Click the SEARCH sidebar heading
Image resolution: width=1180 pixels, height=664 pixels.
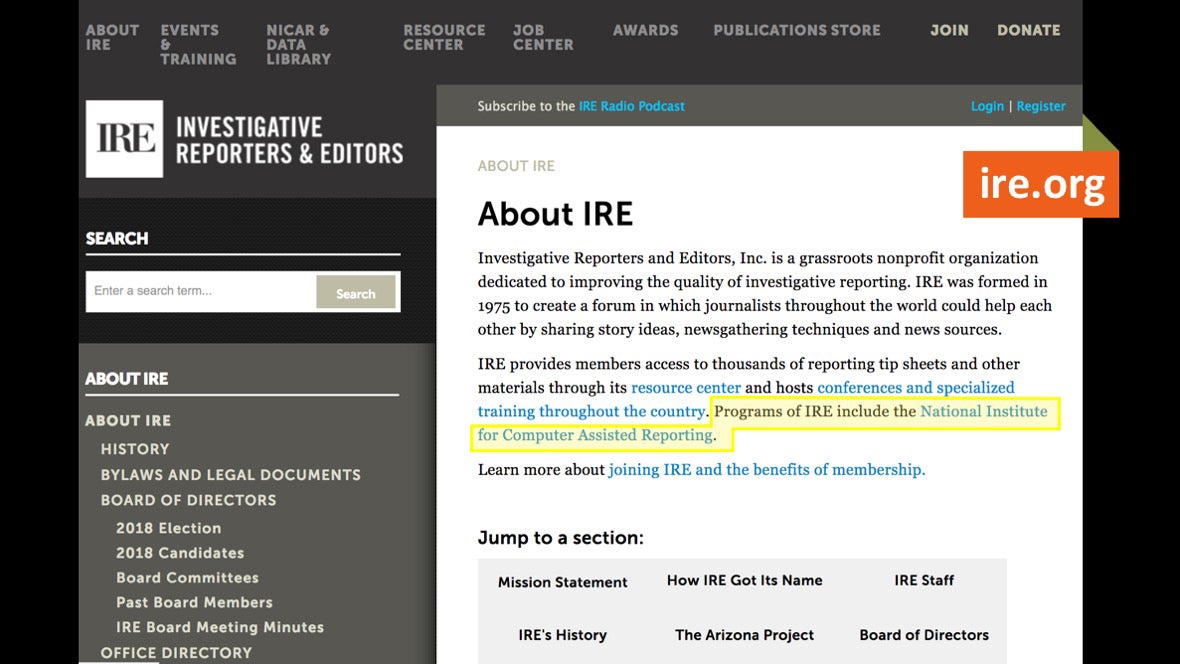[117, 239]
